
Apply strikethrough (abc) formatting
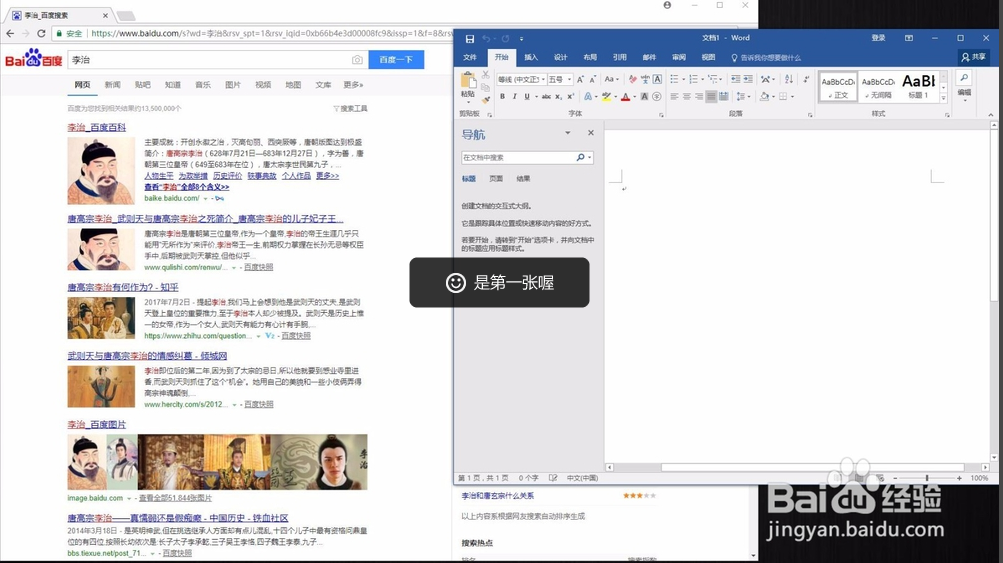(x=546, y=97)
